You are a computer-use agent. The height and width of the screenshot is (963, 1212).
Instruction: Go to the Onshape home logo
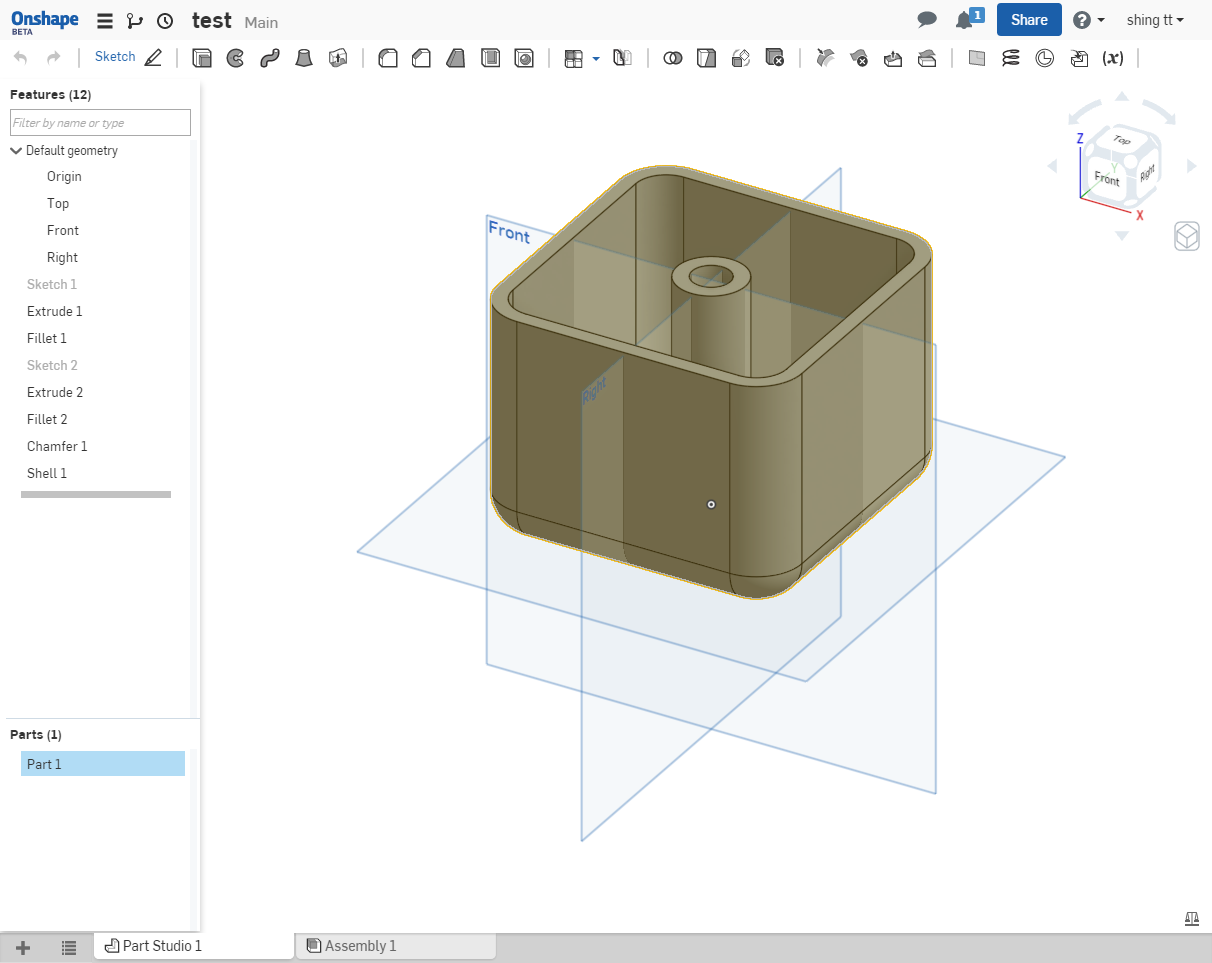[45, 21]
